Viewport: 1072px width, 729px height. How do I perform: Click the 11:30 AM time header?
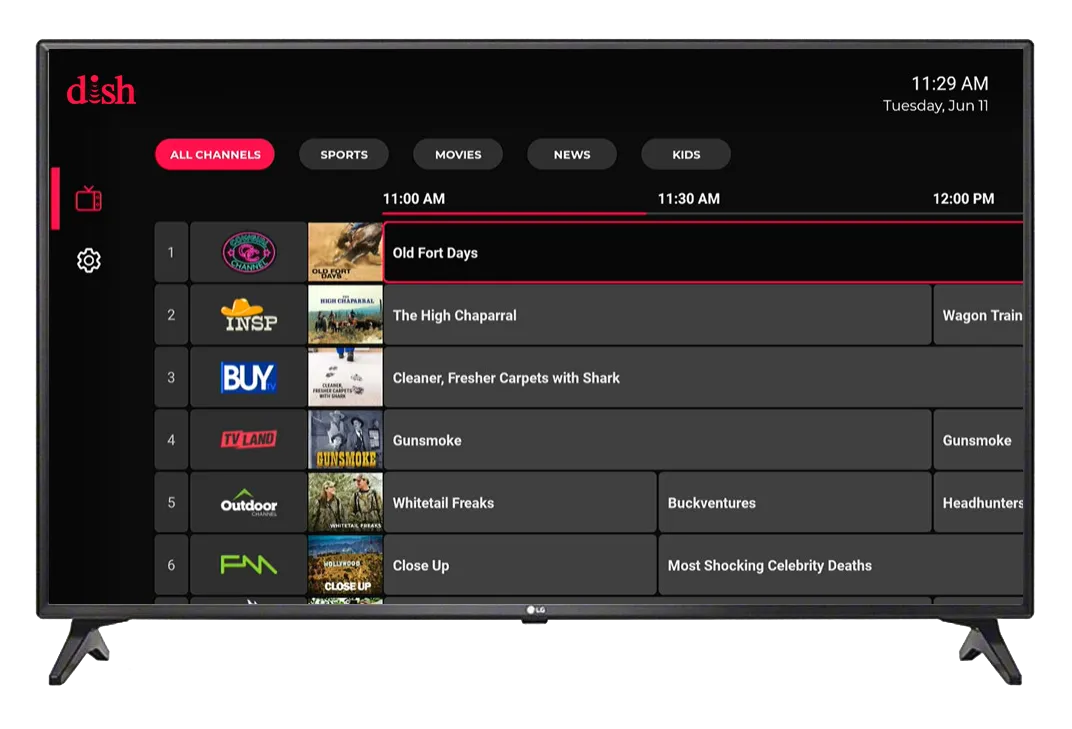[x=688, y=199]
